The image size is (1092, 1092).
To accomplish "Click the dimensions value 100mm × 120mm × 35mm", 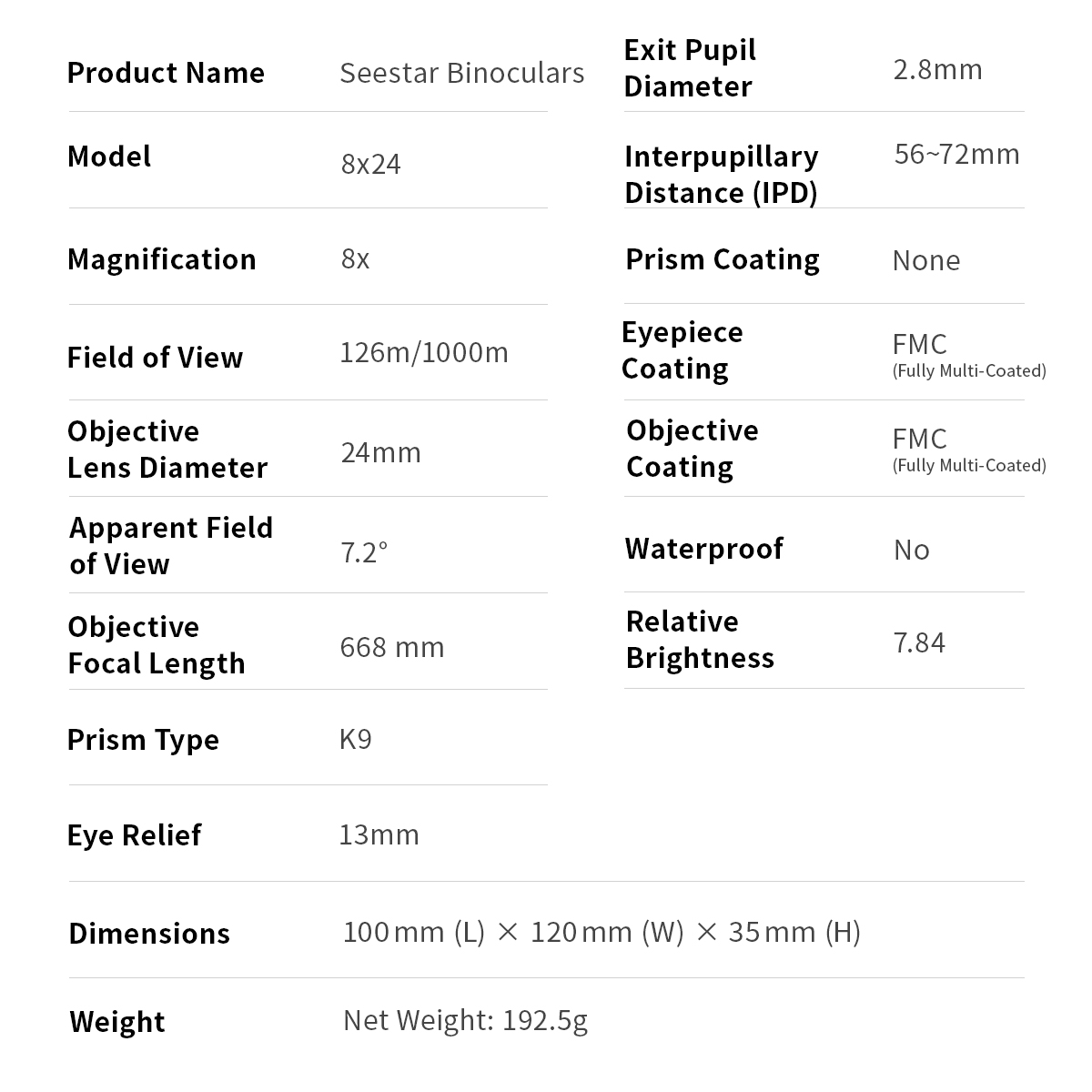I will 602,932.
